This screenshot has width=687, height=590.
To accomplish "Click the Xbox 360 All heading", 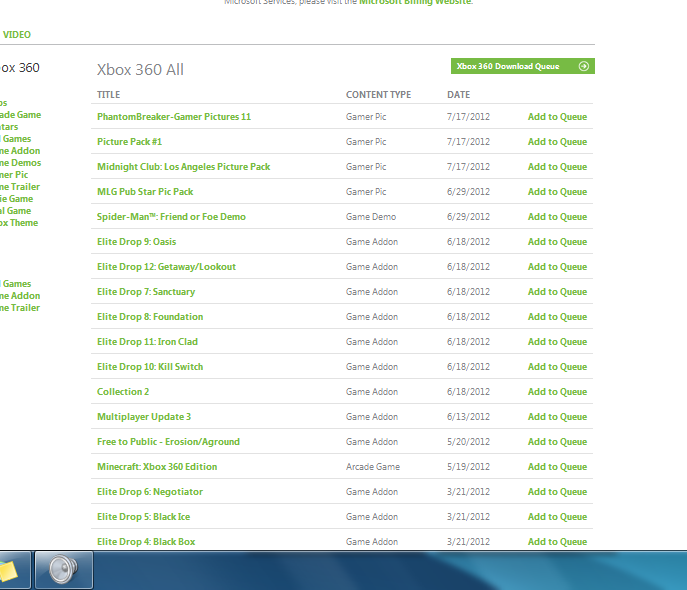I will [x=140, y=70].
